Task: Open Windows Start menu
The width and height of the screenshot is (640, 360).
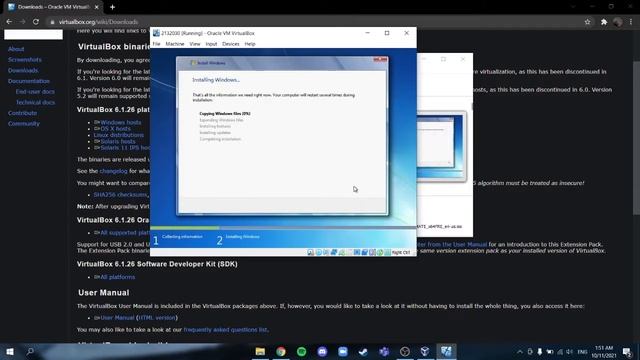Action: point(10,351)
